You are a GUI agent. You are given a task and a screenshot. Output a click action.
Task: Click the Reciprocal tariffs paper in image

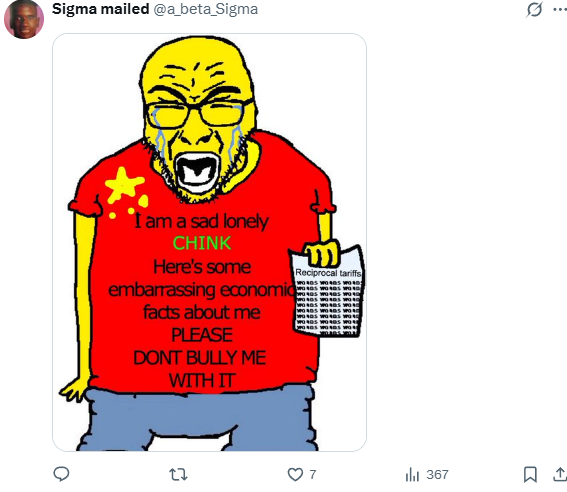327,291
